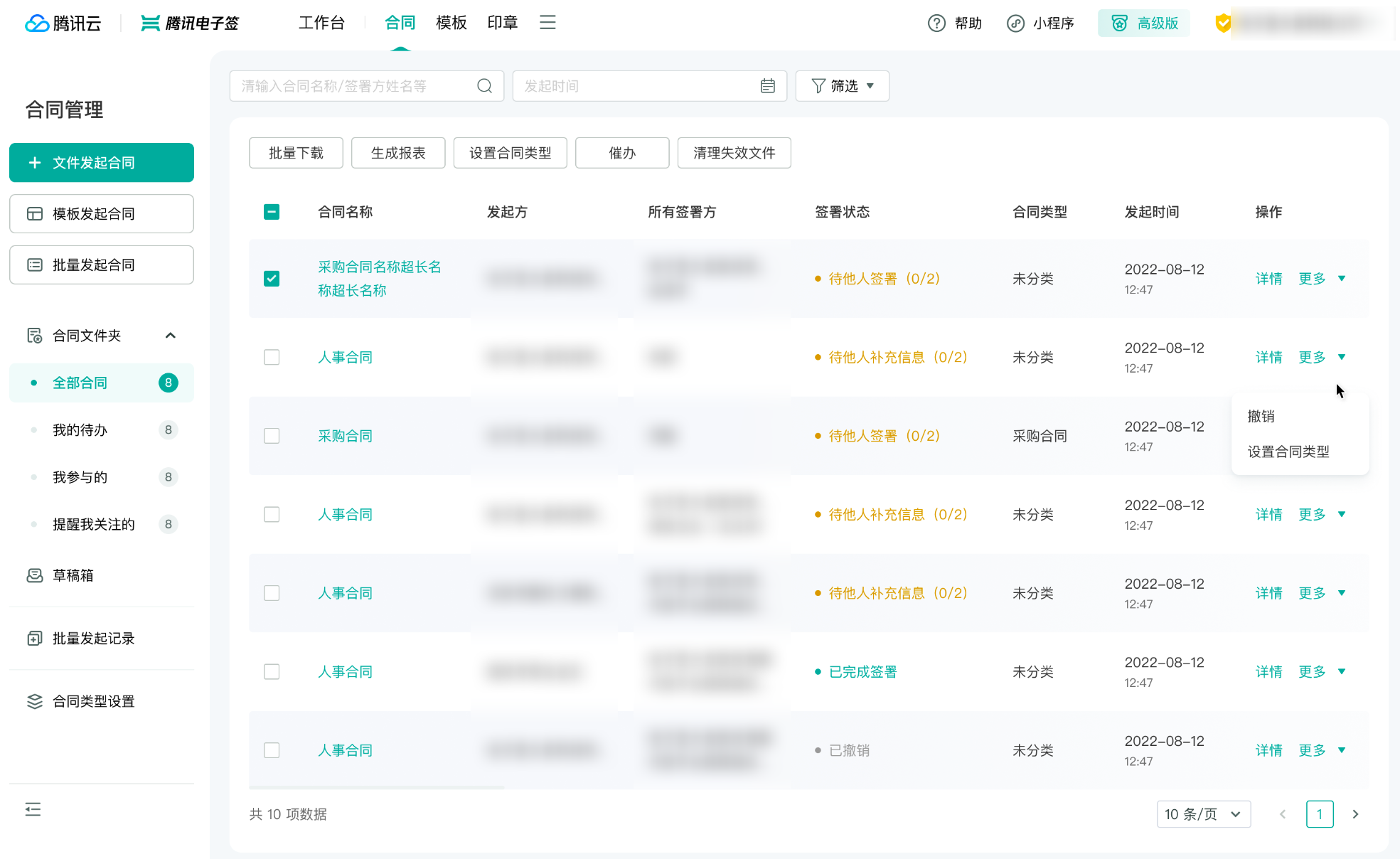Screen dimensions: 1400x859
Task: Click the search magnifier icon
Action: click(x=484, y=86)
